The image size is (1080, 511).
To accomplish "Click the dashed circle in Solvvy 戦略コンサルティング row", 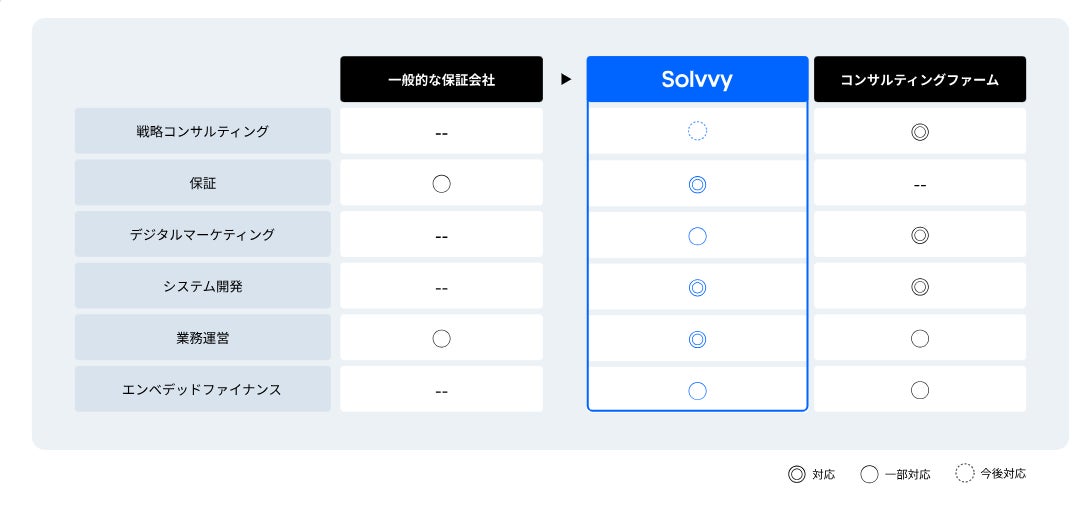I will pyautogui.click(x=698, y=131).
